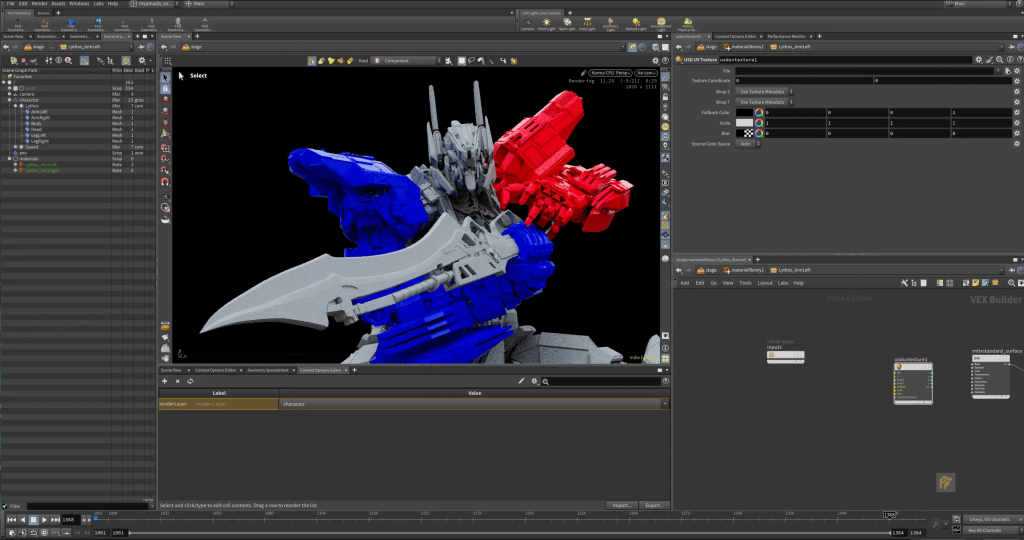1024x540 pixels.
Task: Select the Point Light shelf tool
Action: (546, 23)
